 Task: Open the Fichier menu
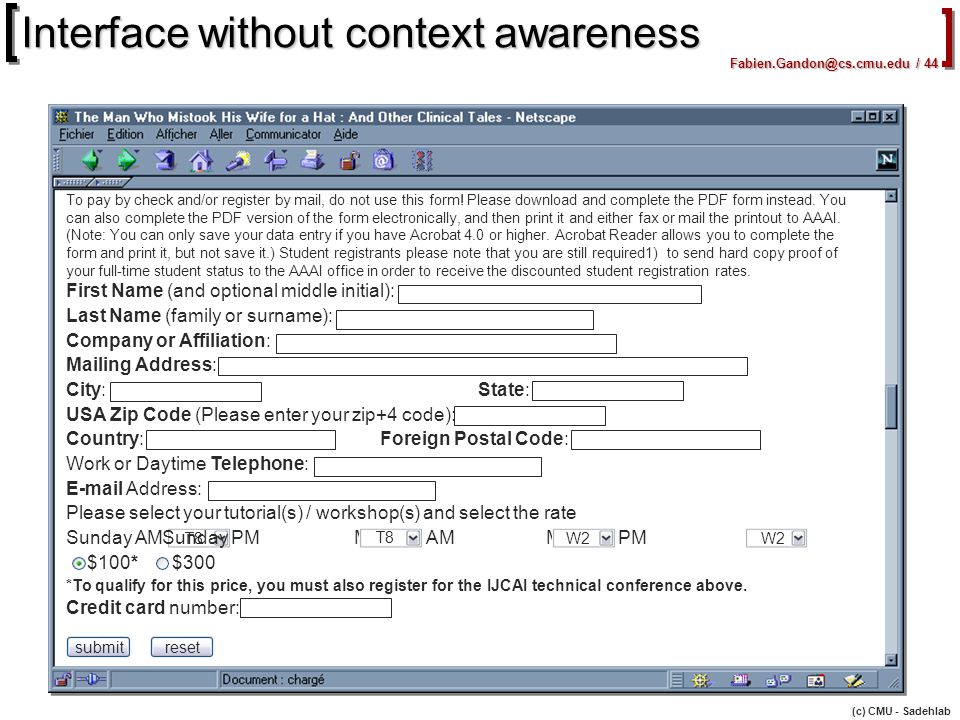(77, 134)
